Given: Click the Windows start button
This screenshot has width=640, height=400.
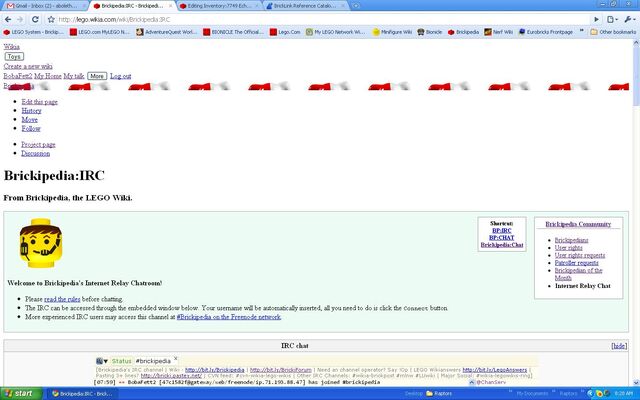Looking at the screenshot, I should 21,393.
